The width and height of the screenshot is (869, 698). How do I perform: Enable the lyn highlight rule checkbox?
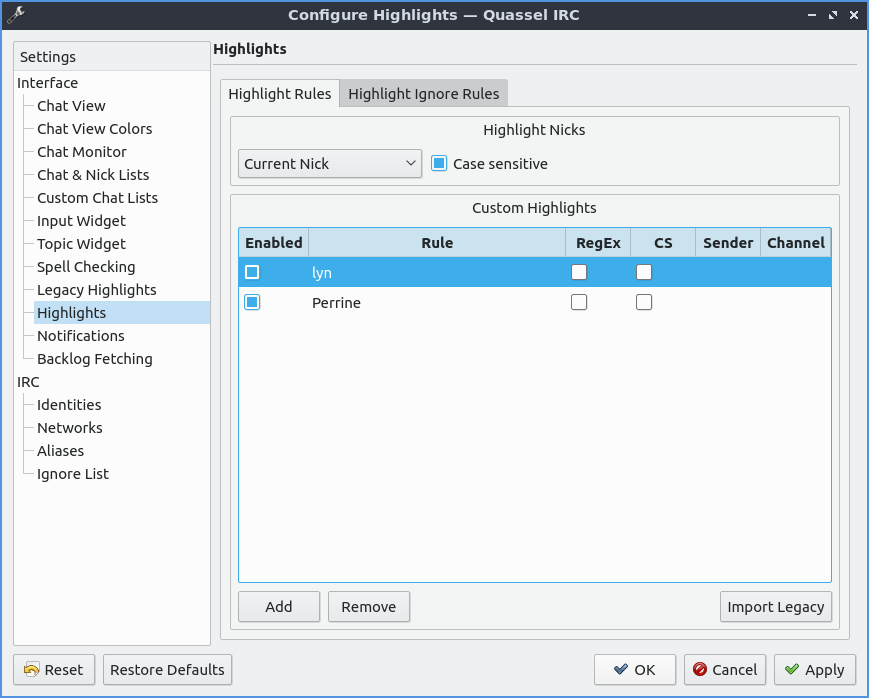tap(252, 272)
